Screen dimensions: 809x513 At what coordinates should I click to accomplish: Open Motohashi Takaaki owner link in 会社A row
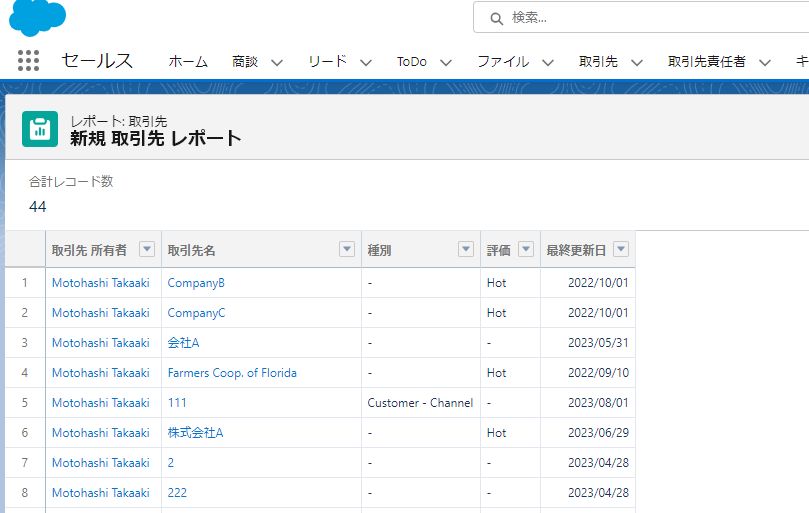(x=101, y=343)
